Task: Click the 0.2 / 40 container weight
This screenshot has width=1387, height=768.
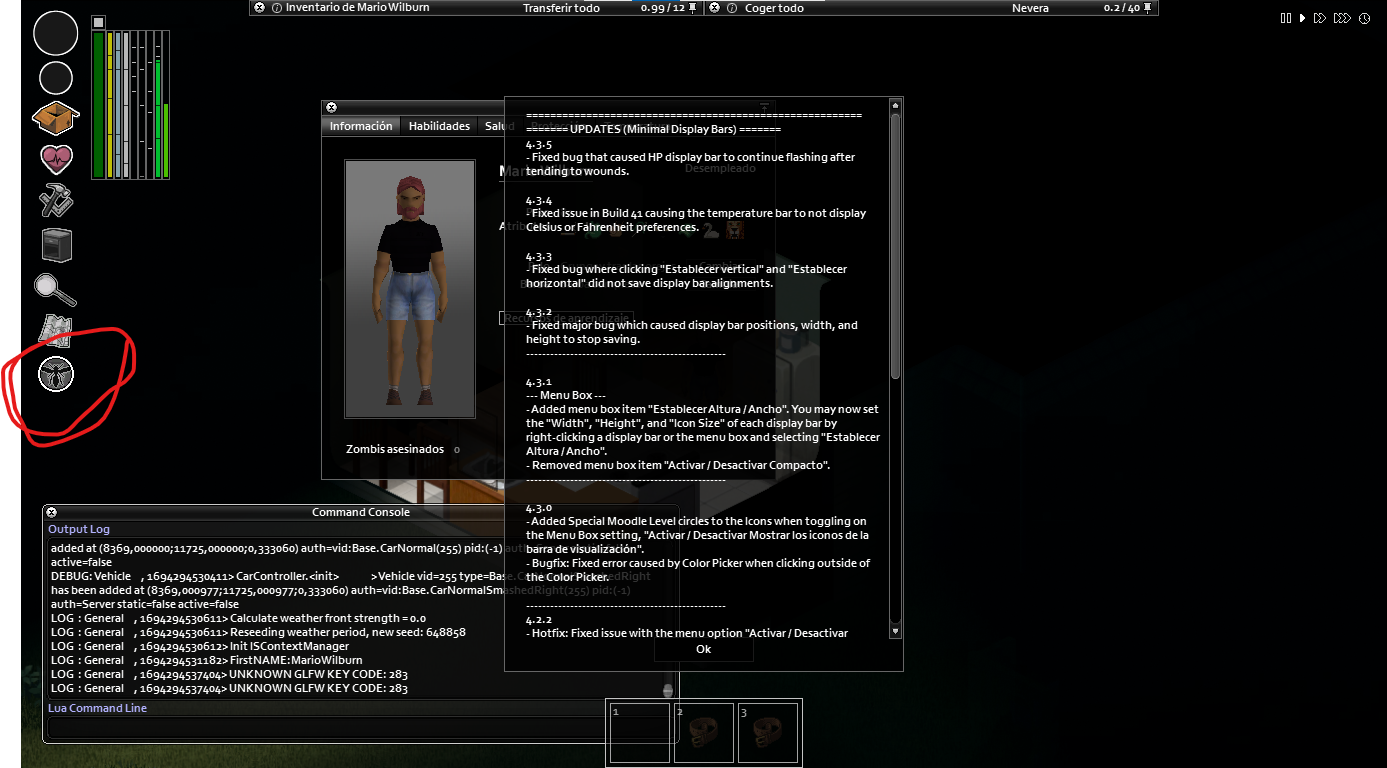Action: tap(1122, 8)
